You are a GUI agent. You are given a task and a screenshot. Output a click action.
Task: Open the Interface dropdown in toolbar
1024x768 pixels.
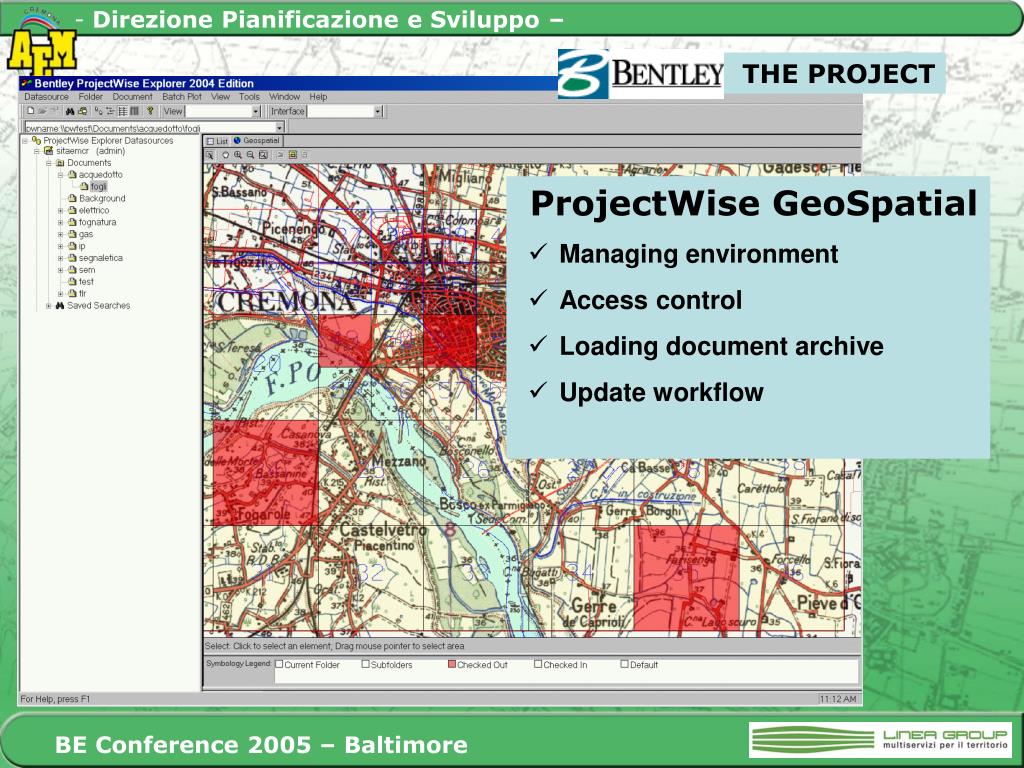377,112
